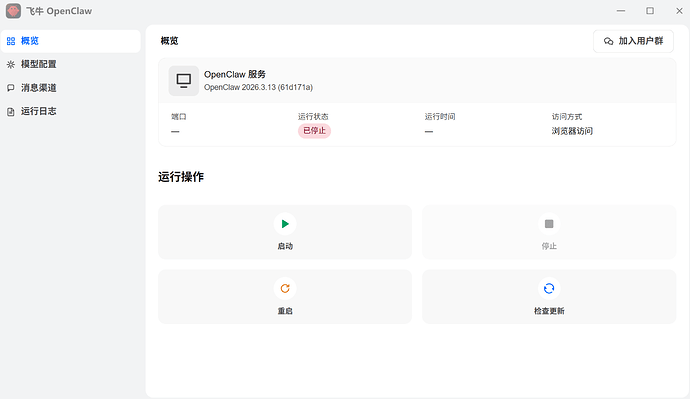690x399 pixels.
Task: Open the 消息渠道 sidebar item
Action: (71, 88)
